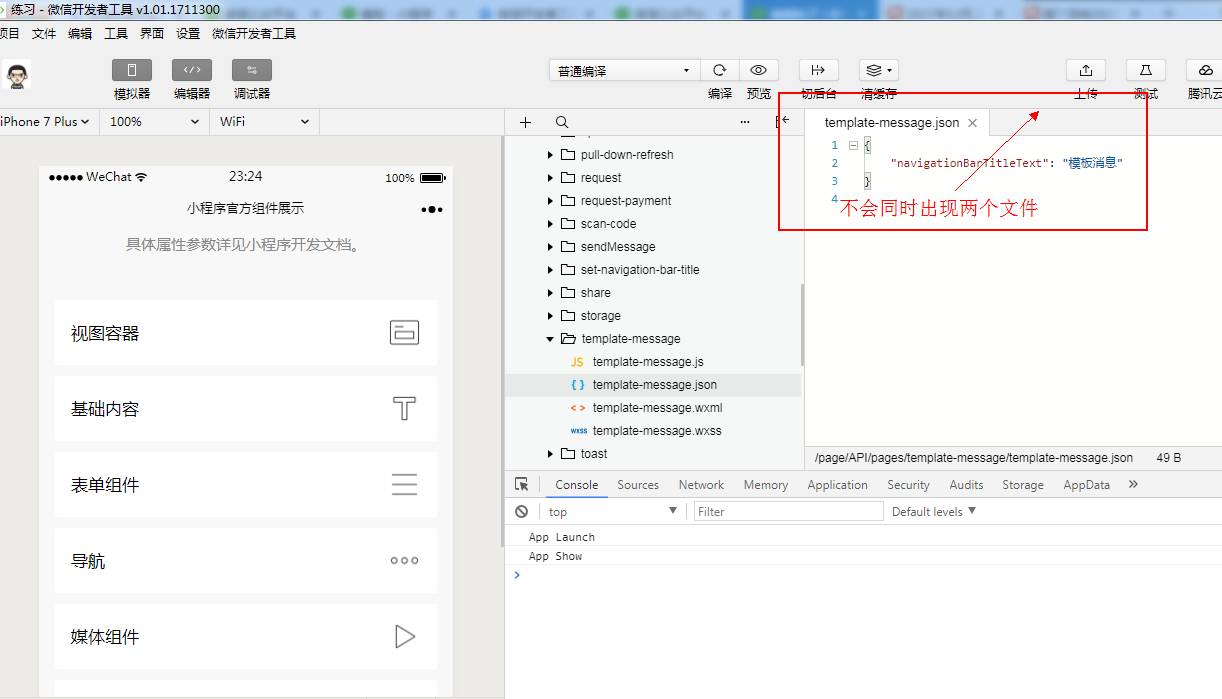This screenshot has width=1222, height=699.
Task: Switch to the Console tab
Action: click(x=577, y=485)
